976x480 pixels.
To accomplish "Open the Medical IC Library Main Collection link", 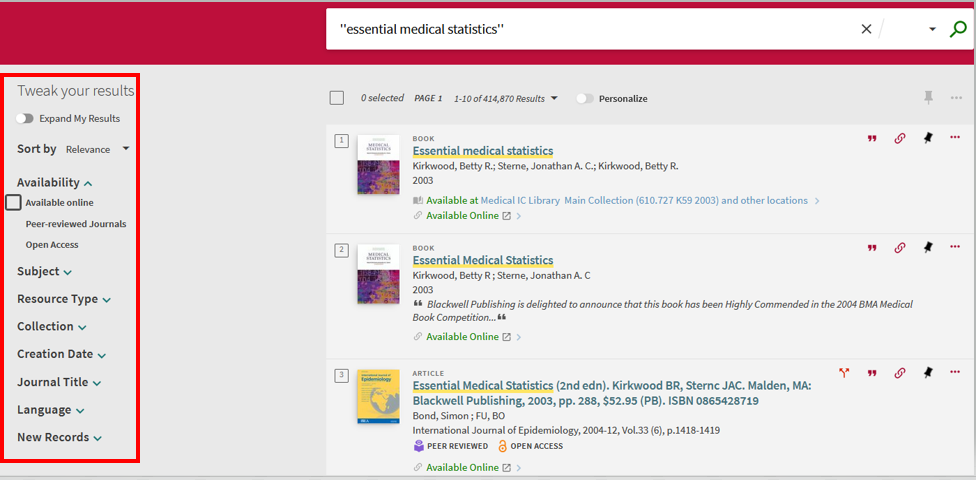I will click(x=644, y=200).
